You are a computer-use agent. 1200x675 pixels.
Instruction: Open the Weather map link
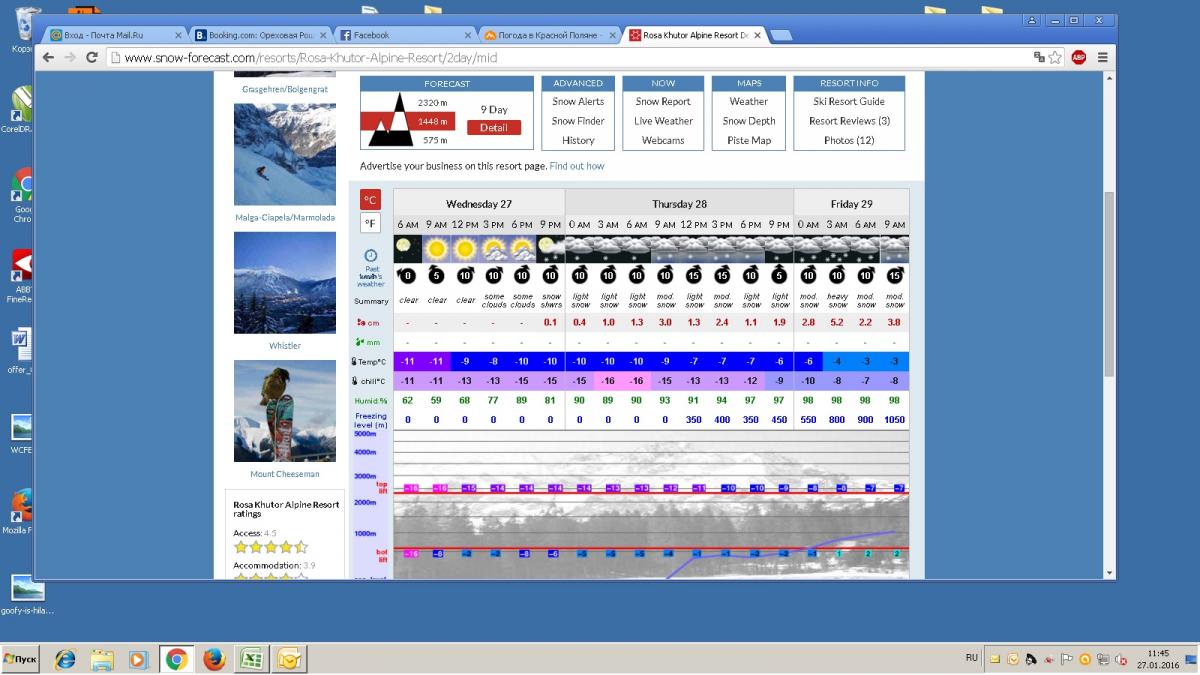tap(749, 101)
